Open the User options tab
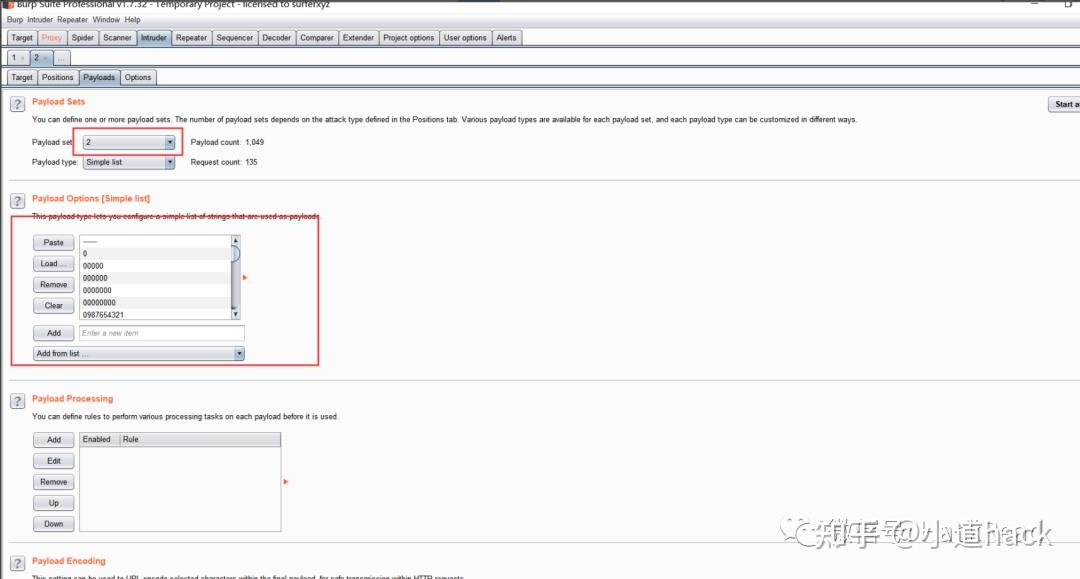1080x579 pixels. click(465, 38)
